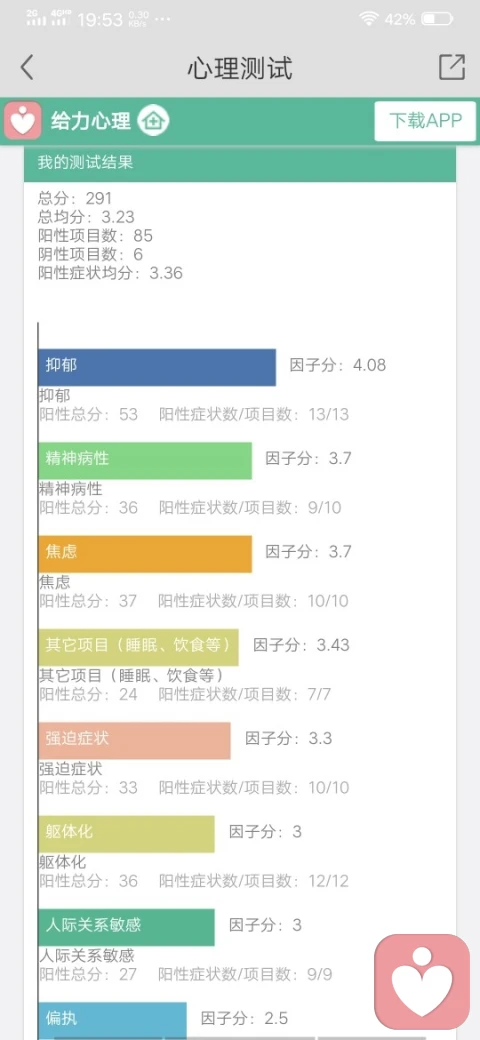Tap the floating pink heart icon
The image size is (480, 1040).
[x=422, y=982]
